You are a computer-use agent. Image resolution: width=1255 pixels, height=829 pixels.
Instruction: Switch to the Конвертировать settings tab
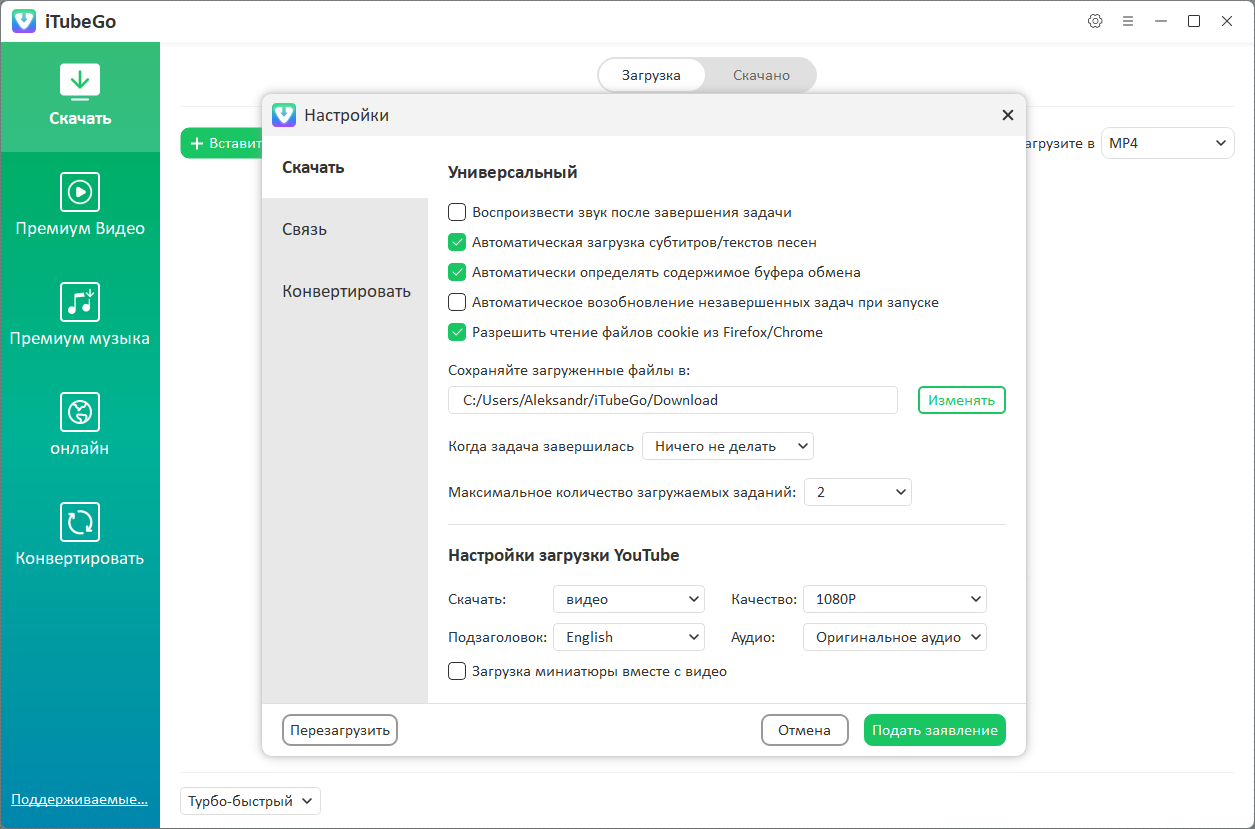point(345,291)
